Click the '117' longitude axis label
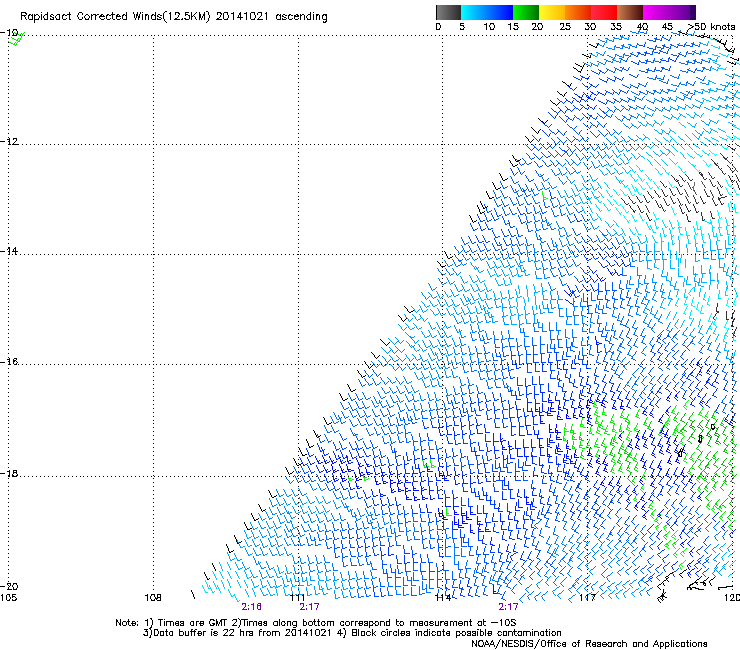Image resolution: width=740 pixels, height=650 pixels. point(588,598)
